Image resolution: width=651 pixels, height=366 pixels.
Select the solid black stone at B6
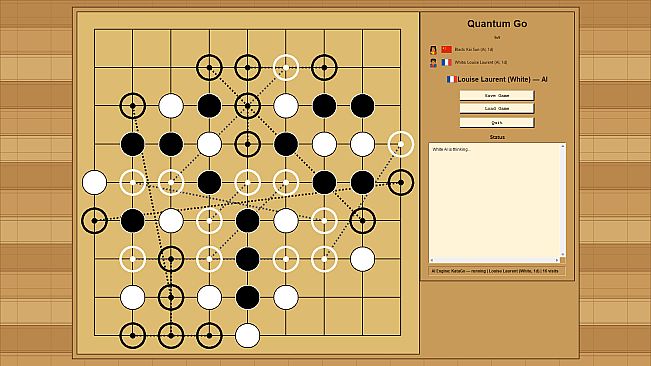point(132,144)
